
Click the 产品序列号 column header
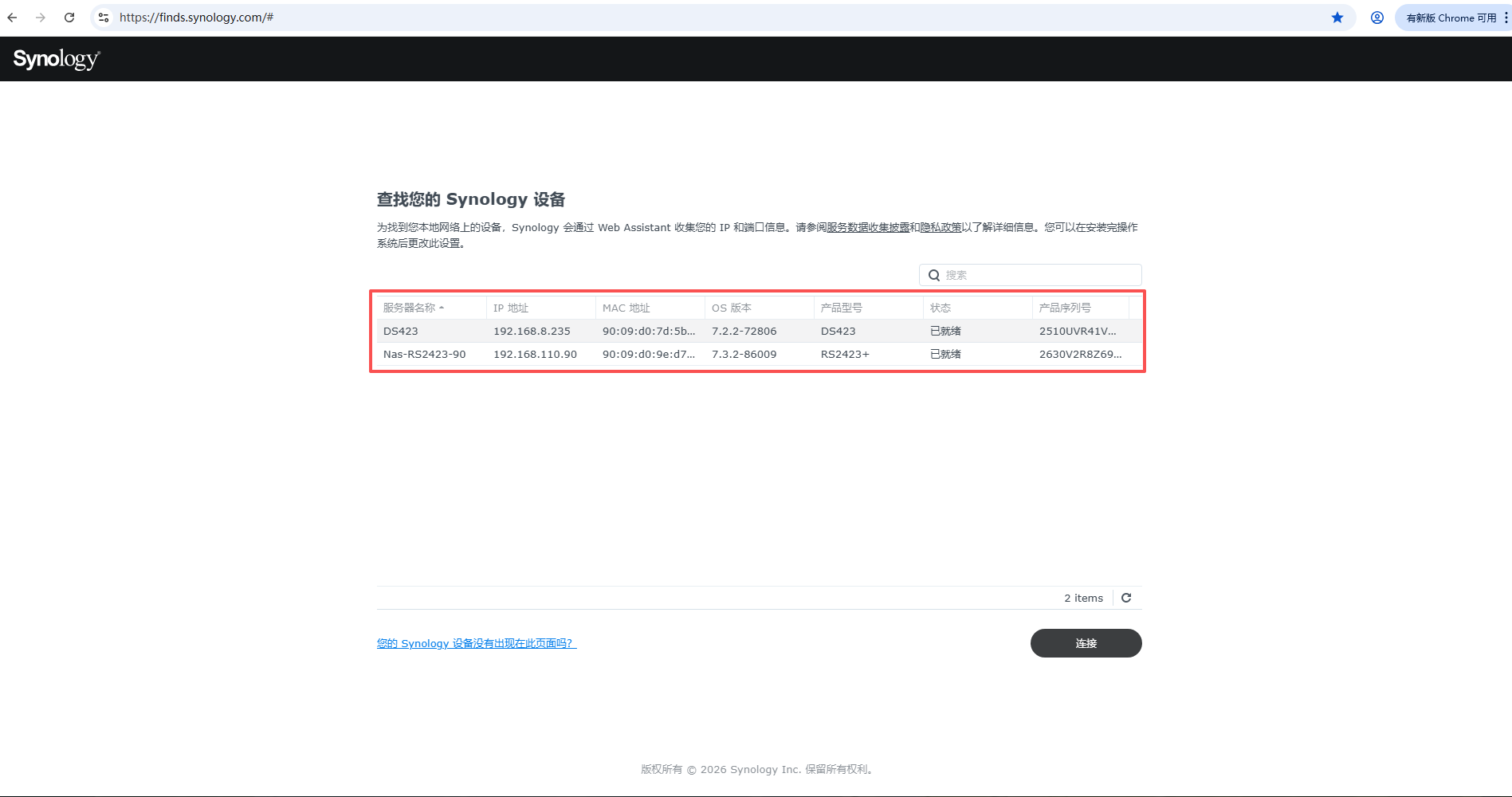pyautogui.click(x=1081, y=308)
